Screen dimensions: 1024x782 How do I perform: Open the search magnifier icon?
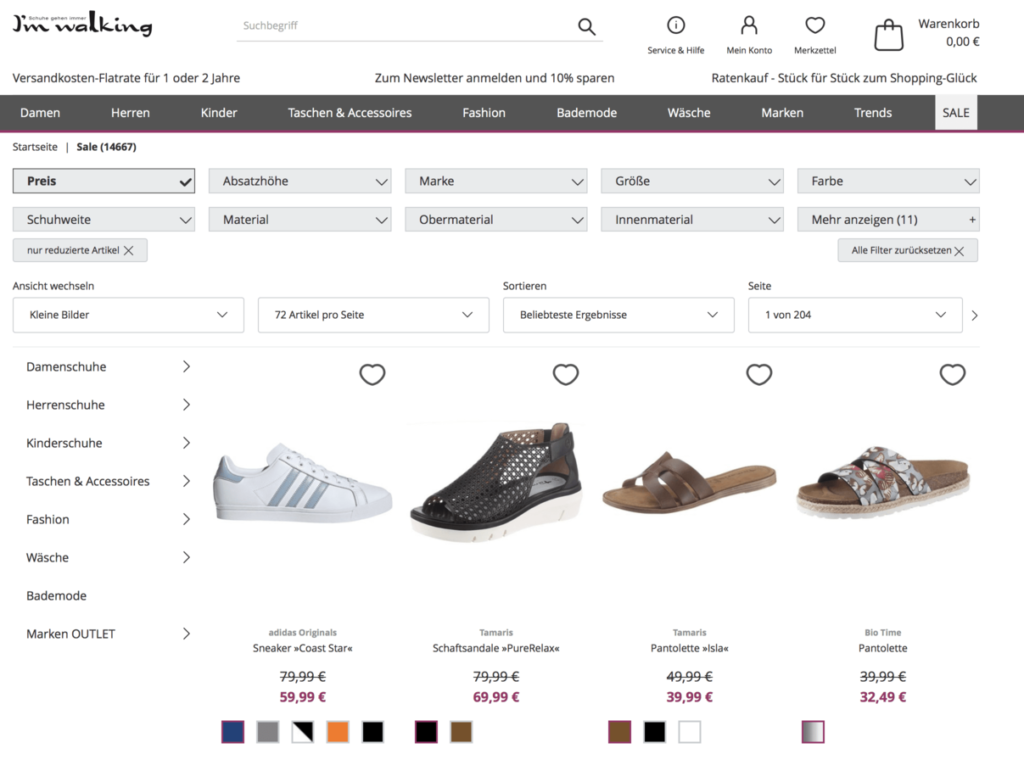pos(587,26)
